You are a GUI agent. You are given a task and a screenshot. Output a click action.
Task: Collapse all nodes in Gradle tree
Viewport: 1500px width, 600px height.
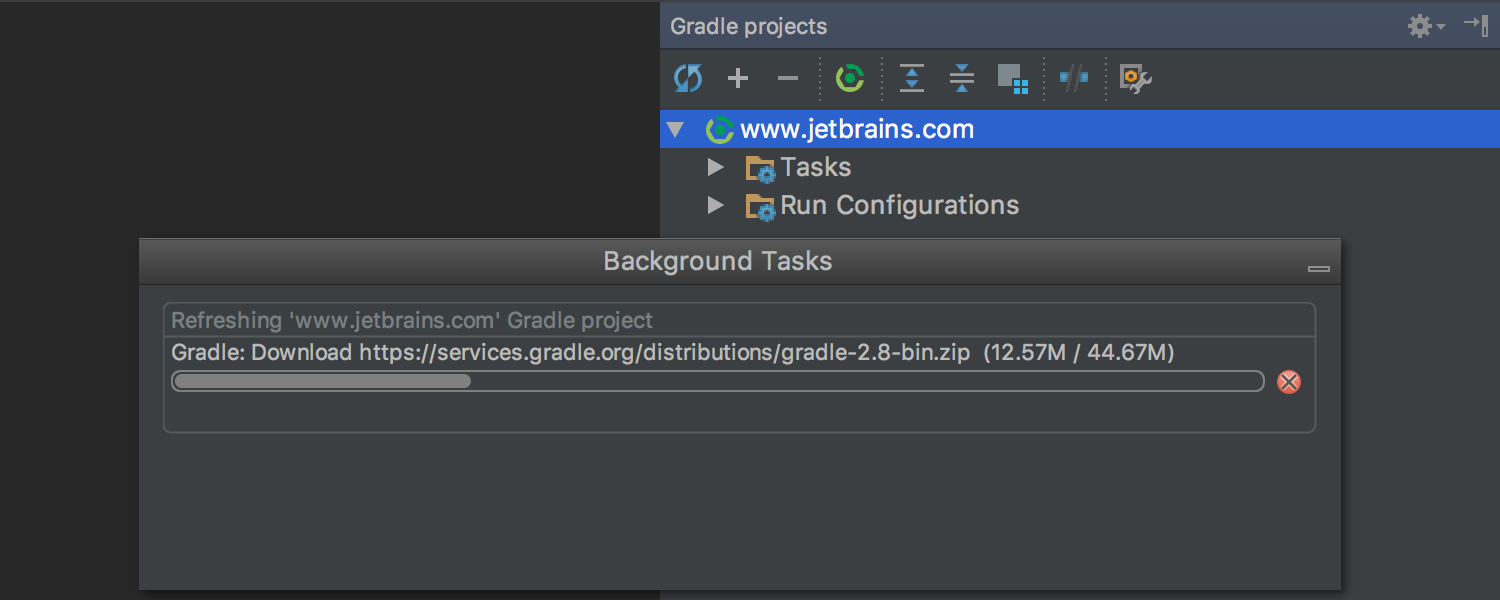pyautogui.click(x=961, y=78)
